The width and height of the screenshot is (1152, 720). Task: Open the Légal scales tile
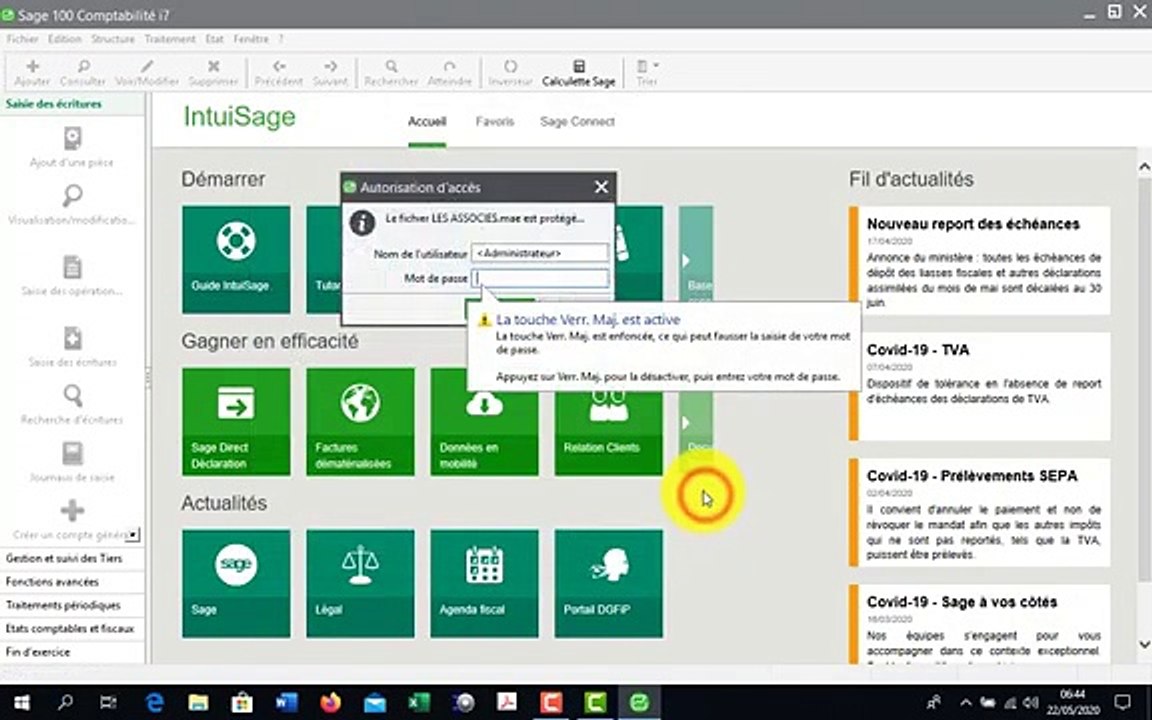(x=360, y=583)
